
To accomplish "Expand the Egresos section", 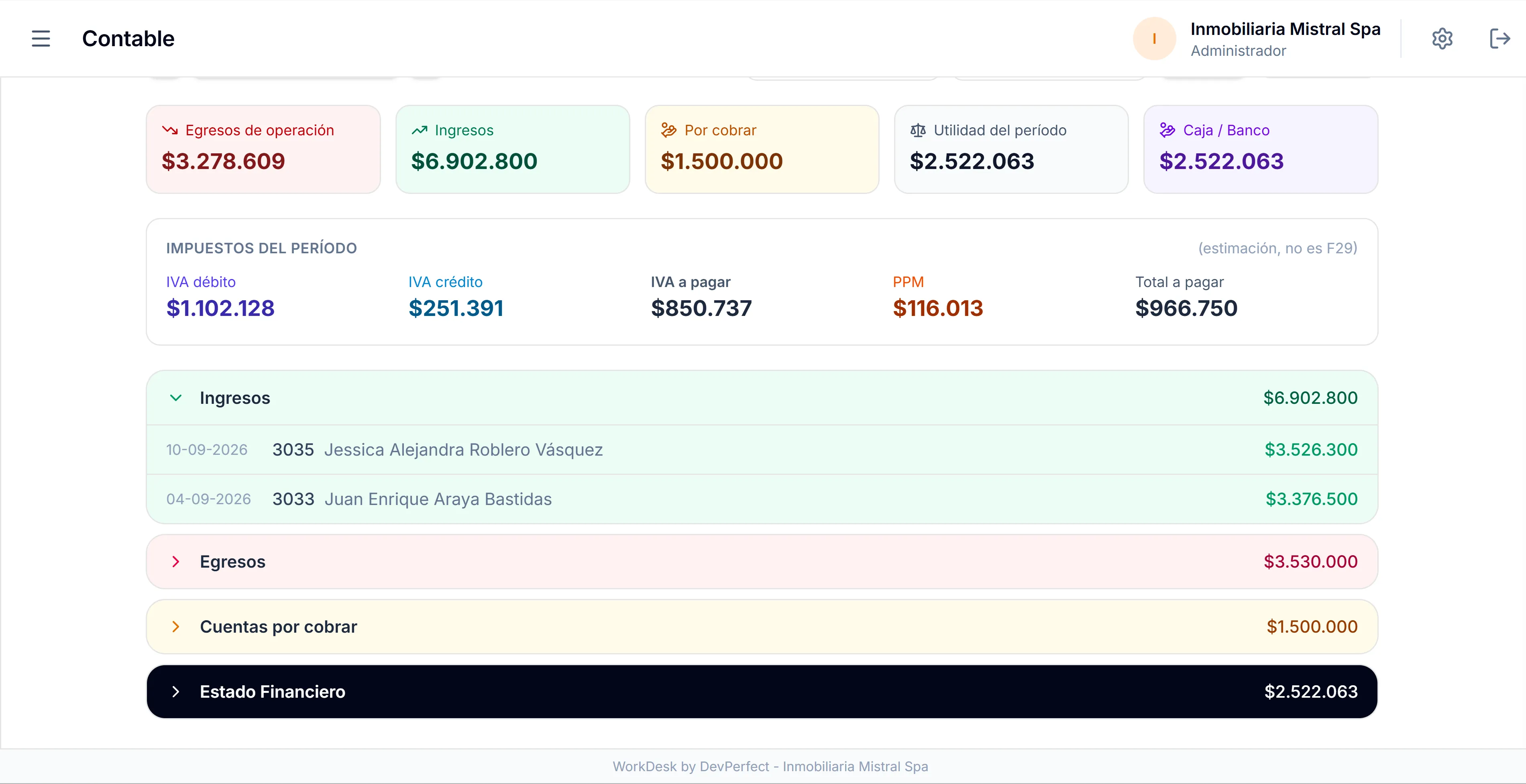I will tap(762, 561).
